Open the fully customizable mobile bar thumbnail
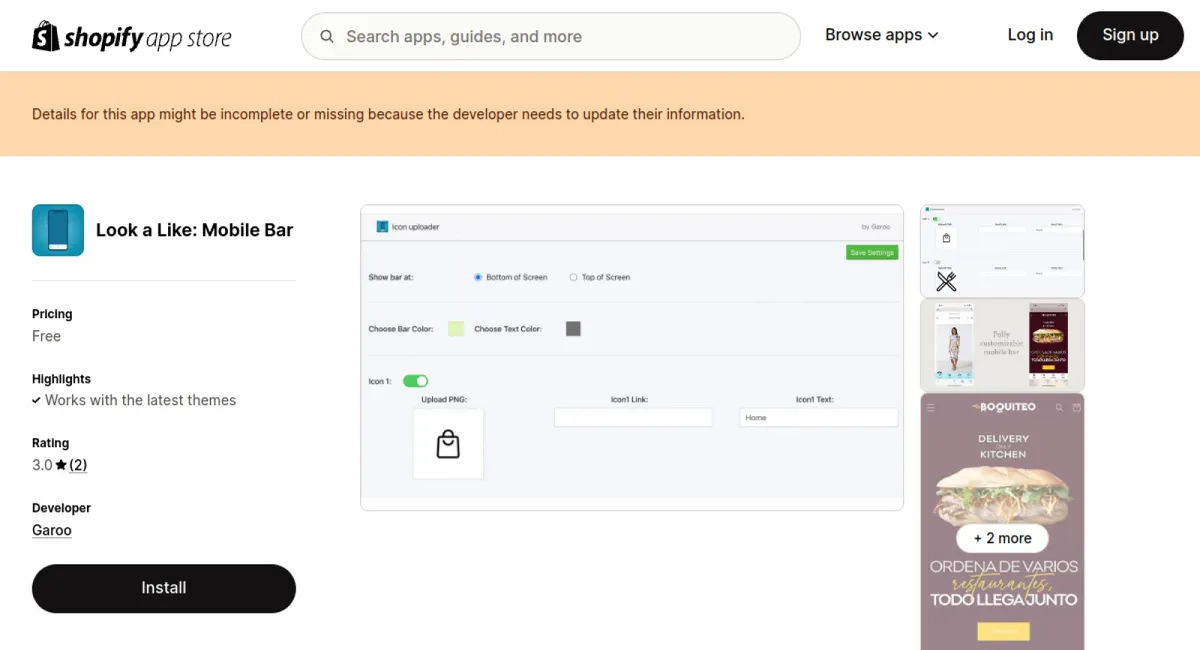1200x650 pixels. click(1002, 344)
